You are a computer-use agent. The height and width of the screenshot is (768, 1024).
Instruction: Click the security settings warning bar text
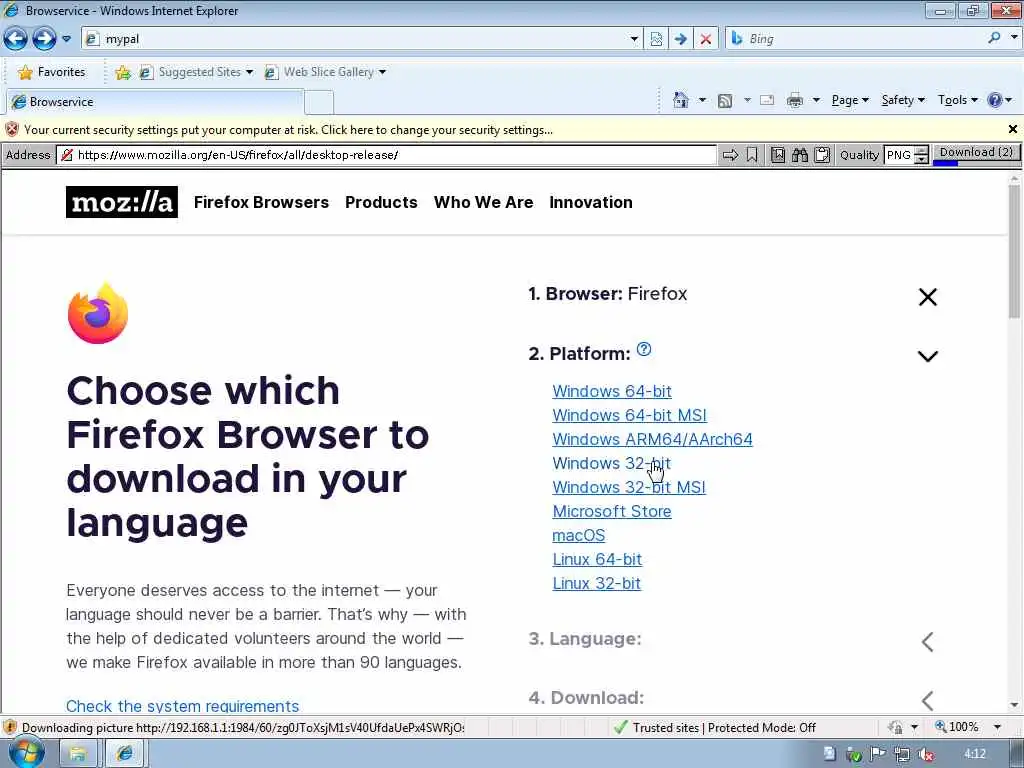click(x=288, y=129)
